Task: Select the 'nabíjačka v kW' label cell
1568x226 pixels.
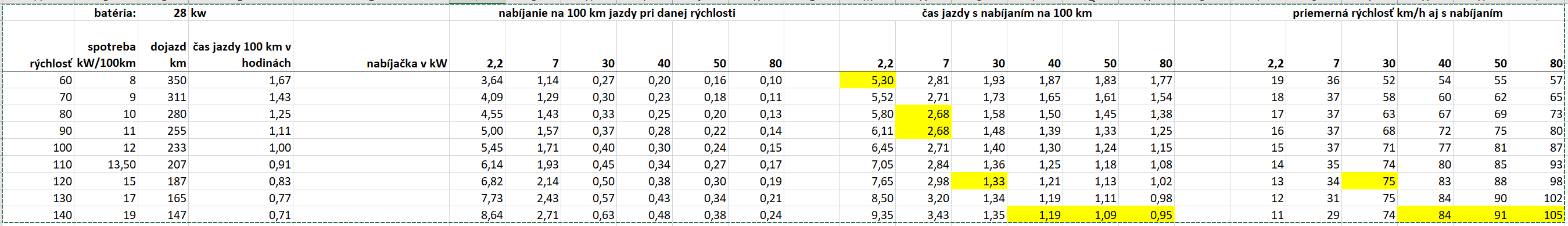Action: pos(371,46)
